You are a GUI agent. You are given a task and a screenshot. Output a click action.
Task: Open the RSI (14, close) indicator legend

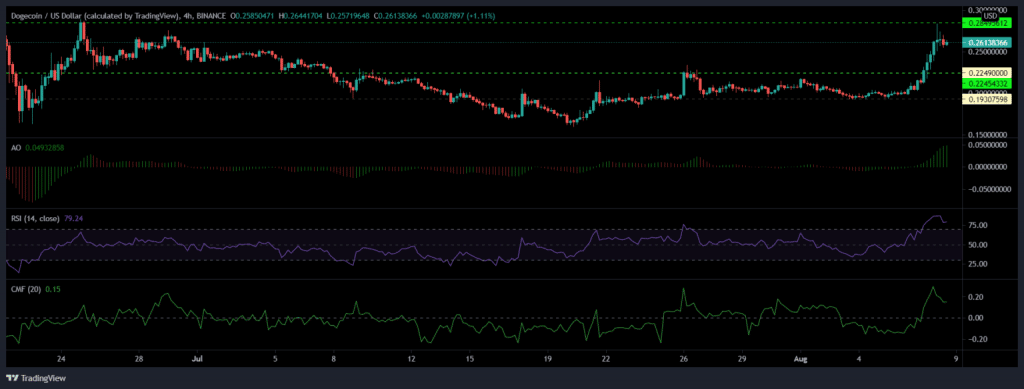pos(36,218)
